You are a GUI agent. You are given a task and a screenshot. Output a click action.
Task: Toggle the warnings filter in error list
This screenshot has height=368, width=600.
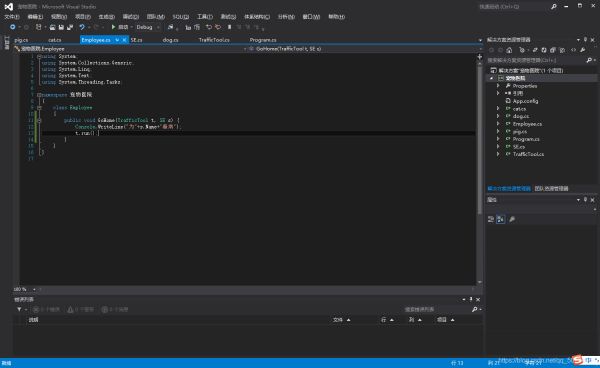[80, 309]
